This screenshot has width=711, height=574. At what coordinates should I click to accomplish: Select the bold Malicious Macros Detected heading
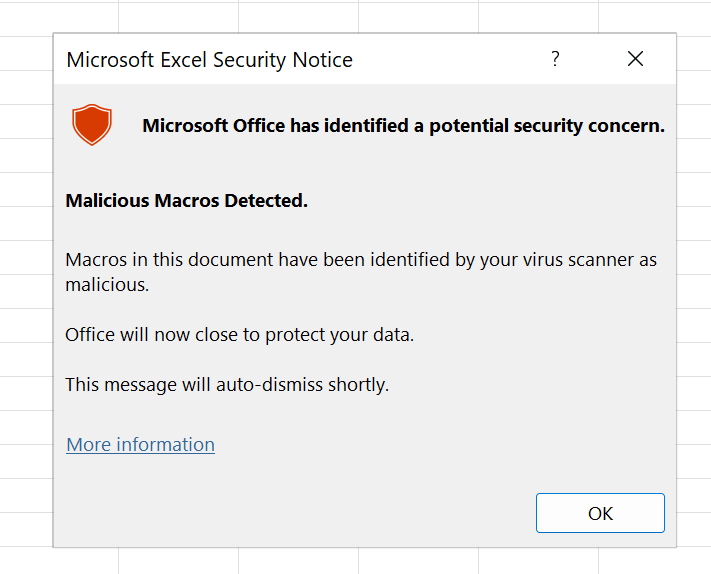coord(187,201)
